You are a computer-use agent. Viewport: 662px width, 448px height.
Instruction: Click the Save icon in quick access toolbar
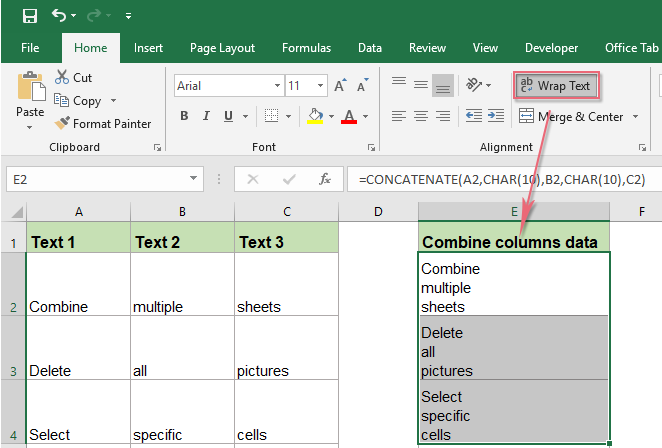point(30,16)
